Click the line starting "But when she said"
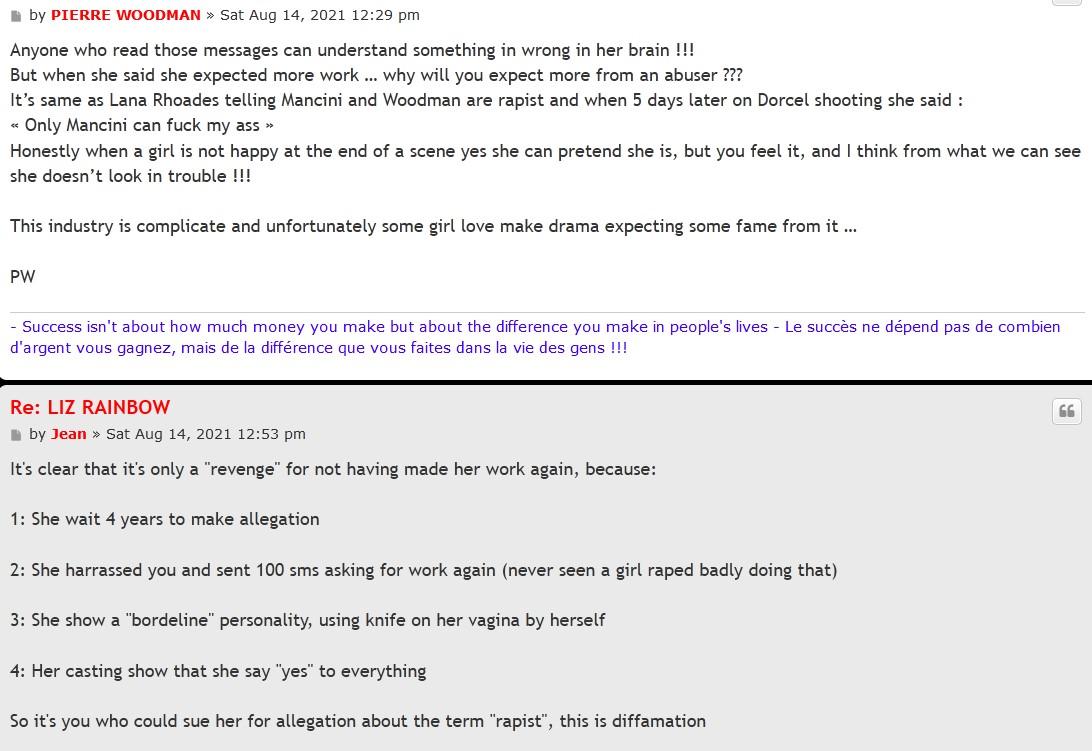The height and width of the screenshot is (751, 1092). (376, 75)
